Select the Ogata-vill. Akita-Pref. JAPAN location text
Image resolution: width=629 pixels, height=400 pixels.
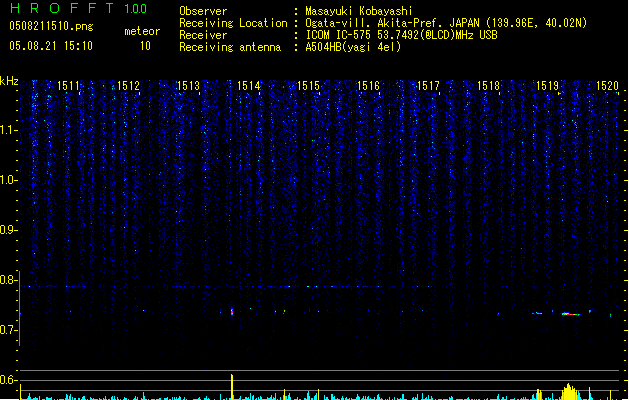446,23
